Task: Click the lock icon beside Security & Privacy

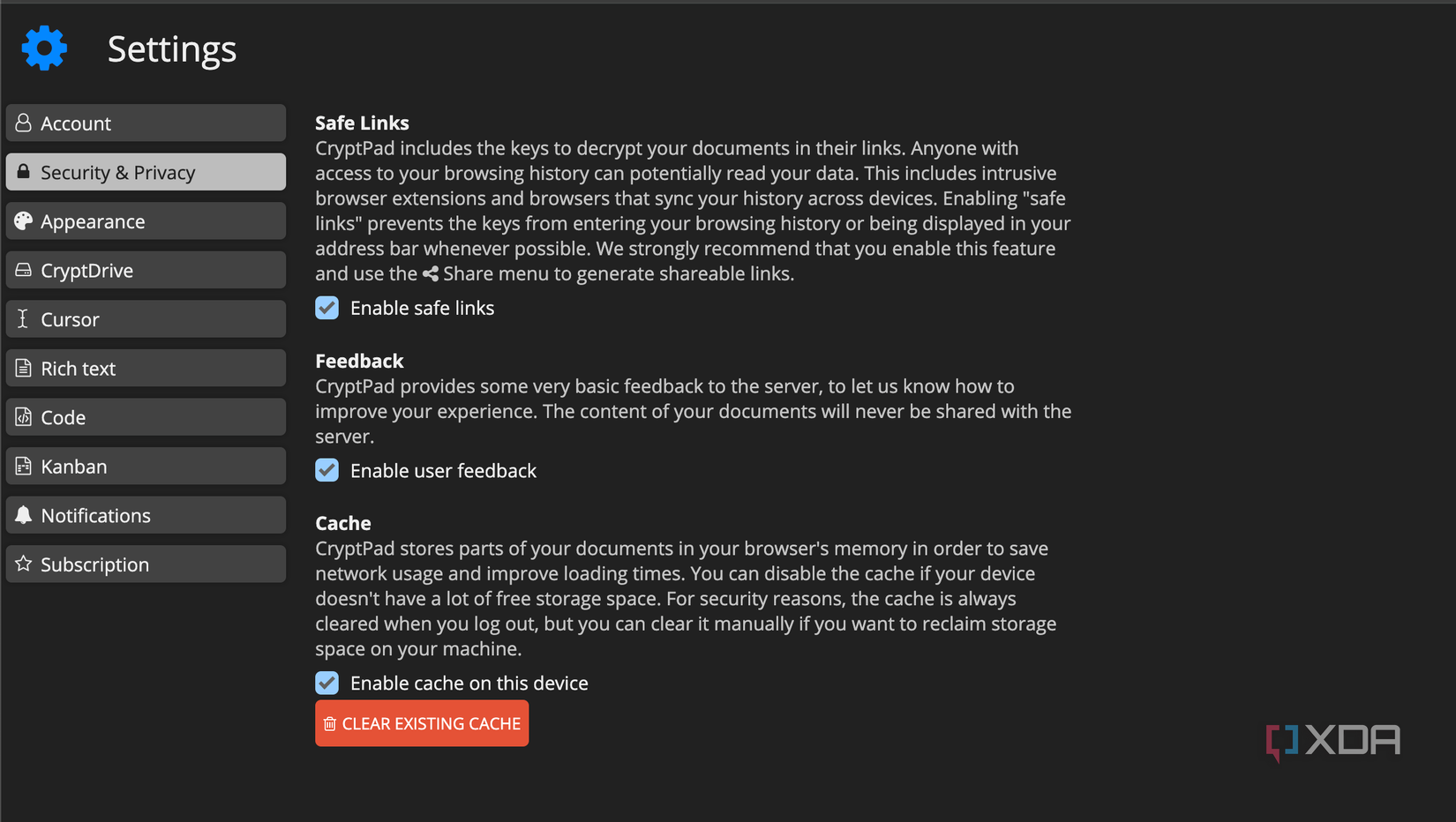Action: click(23, 172)
